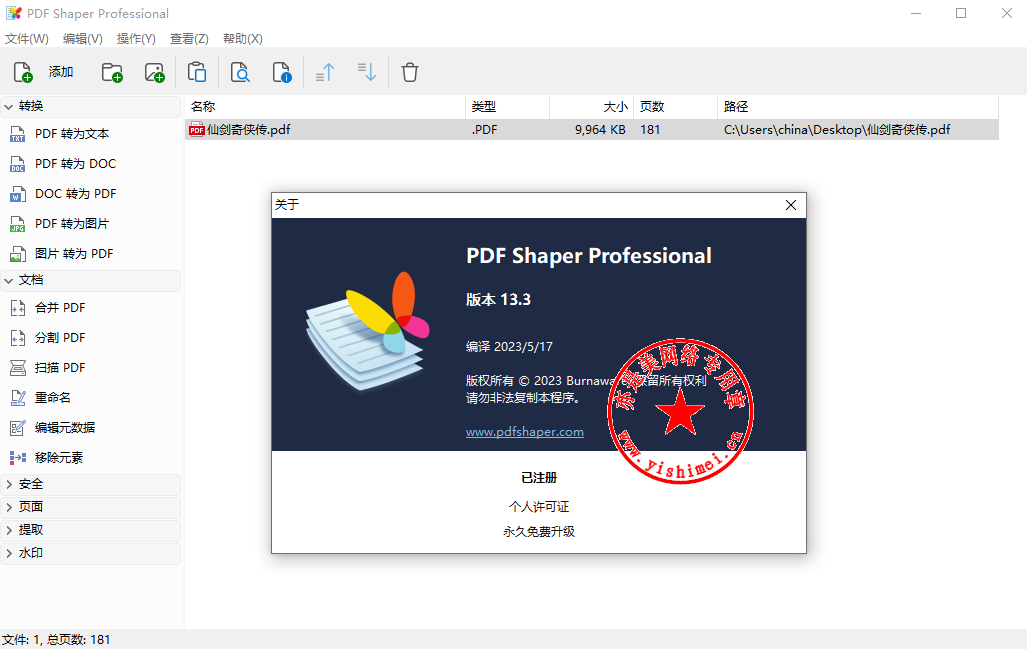Select the 仙剑奇侠传.pdf file name
This screenshot has height=649, width=1027.
[249, 130]
